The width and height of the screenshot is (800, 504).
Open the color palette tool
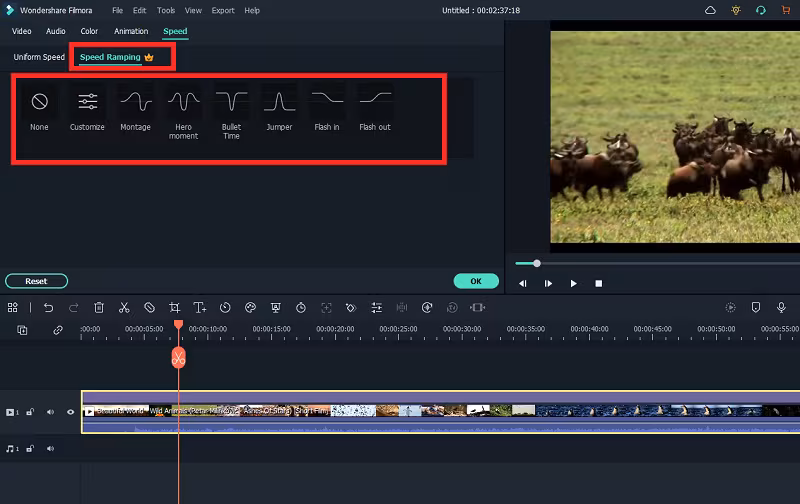click(250, 308)
